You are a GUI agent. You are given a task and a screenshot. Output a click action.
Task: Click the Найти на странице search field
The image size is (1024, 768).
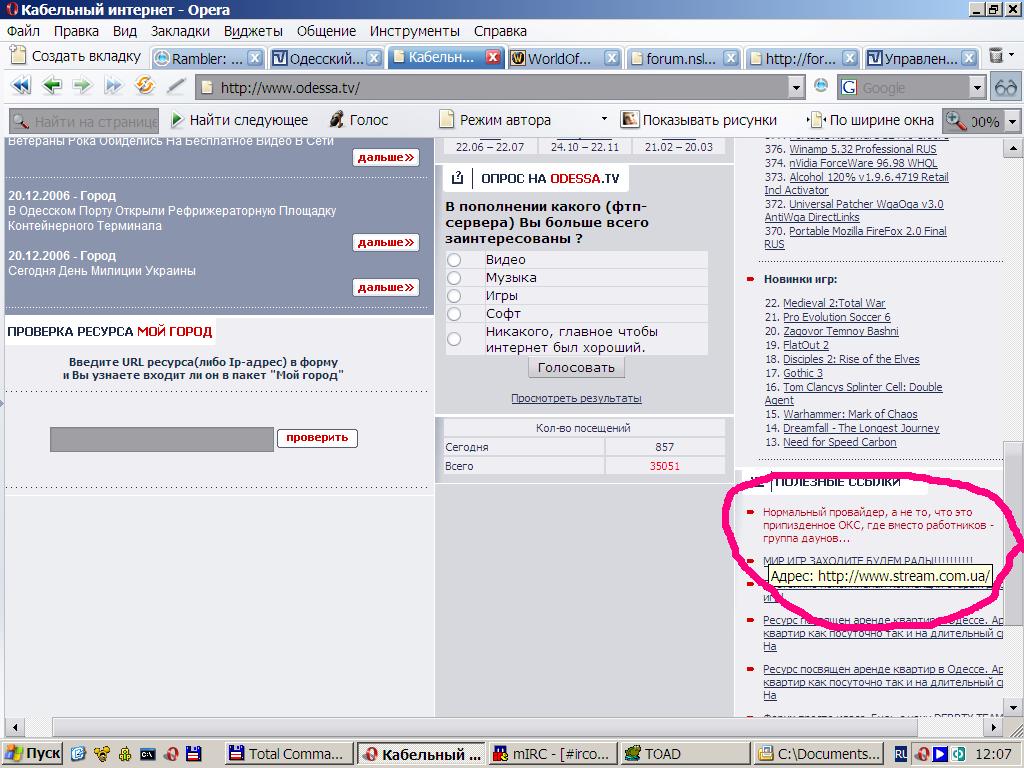point(84,121)
